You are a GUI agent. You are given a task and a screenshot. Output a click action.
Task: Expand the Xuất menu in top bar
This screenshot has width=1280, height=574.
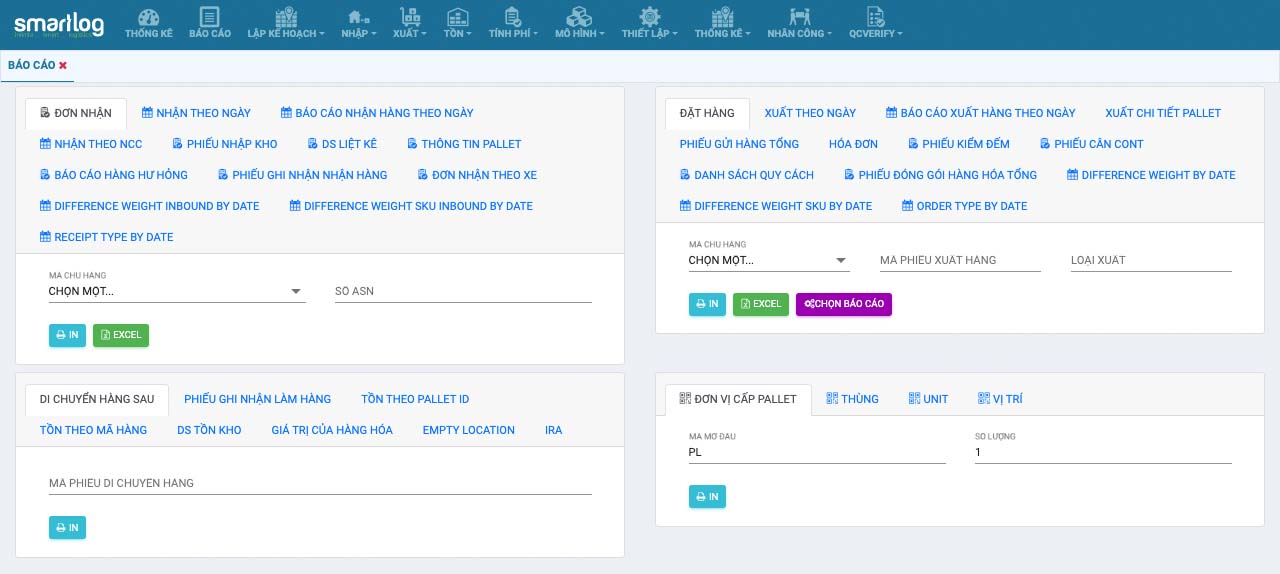(409, 24)
